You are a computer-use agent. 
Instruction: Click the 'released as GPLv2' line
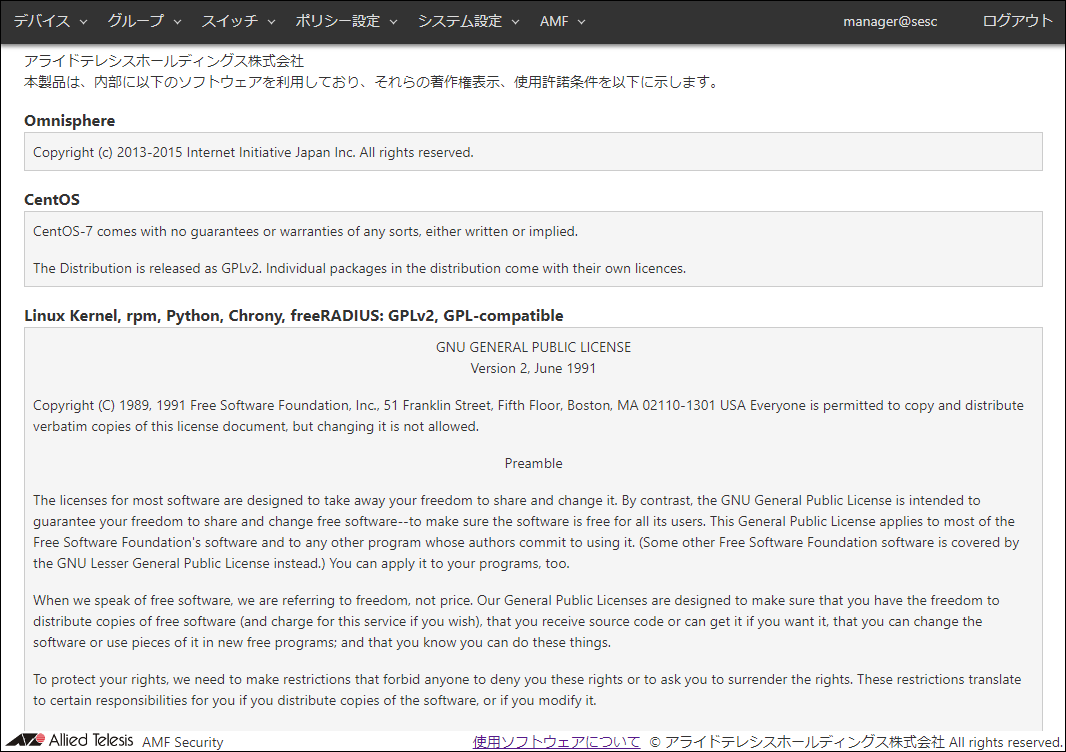point(359,269)
